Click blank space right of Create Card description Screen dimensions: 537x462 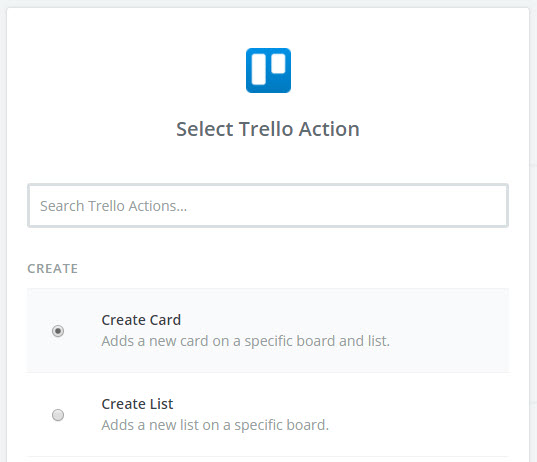[x=449, y=341]
